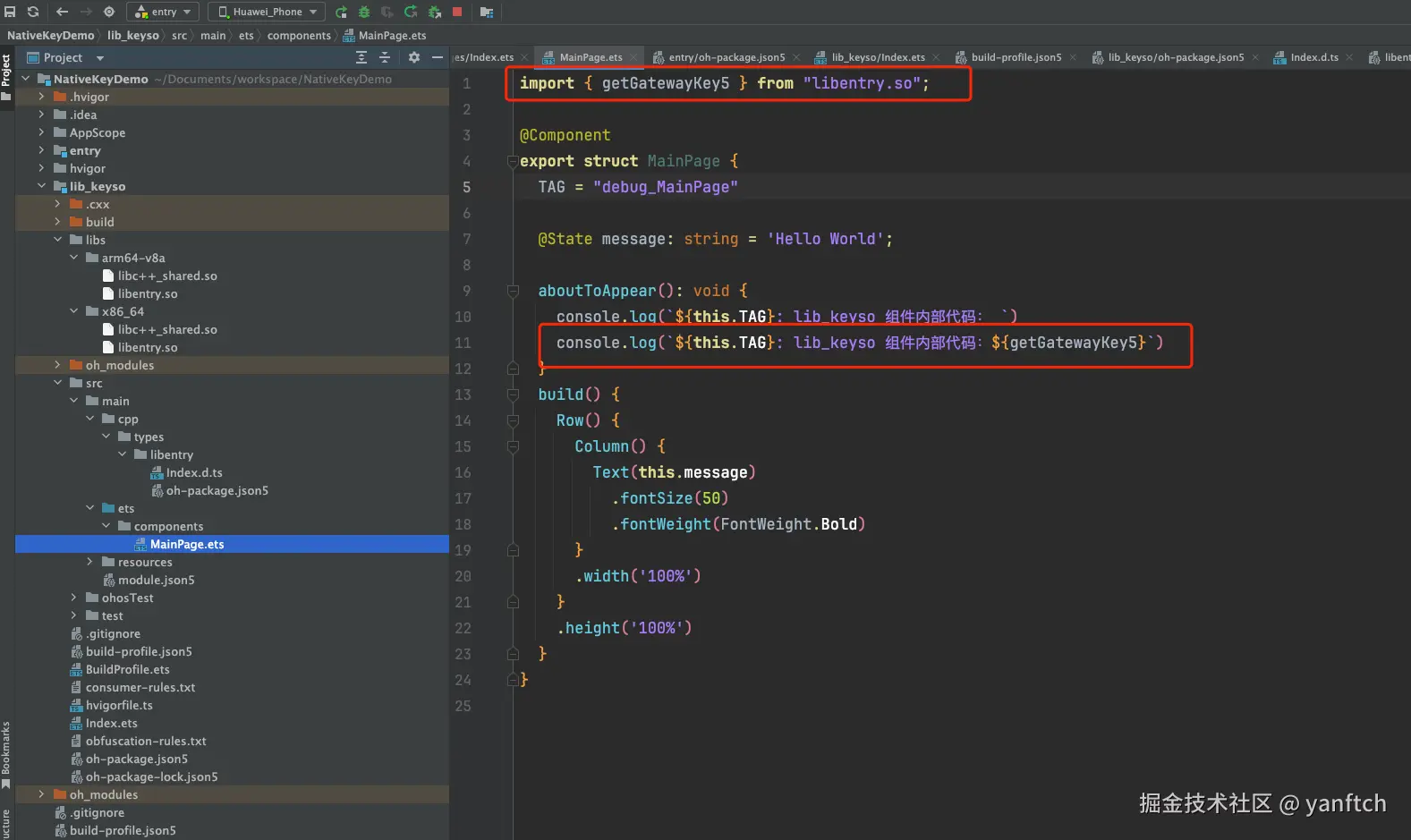Viewport: 1411px width, 840px height.
Task: Navigate back with the left arrow icon
Action: (62, 12)
